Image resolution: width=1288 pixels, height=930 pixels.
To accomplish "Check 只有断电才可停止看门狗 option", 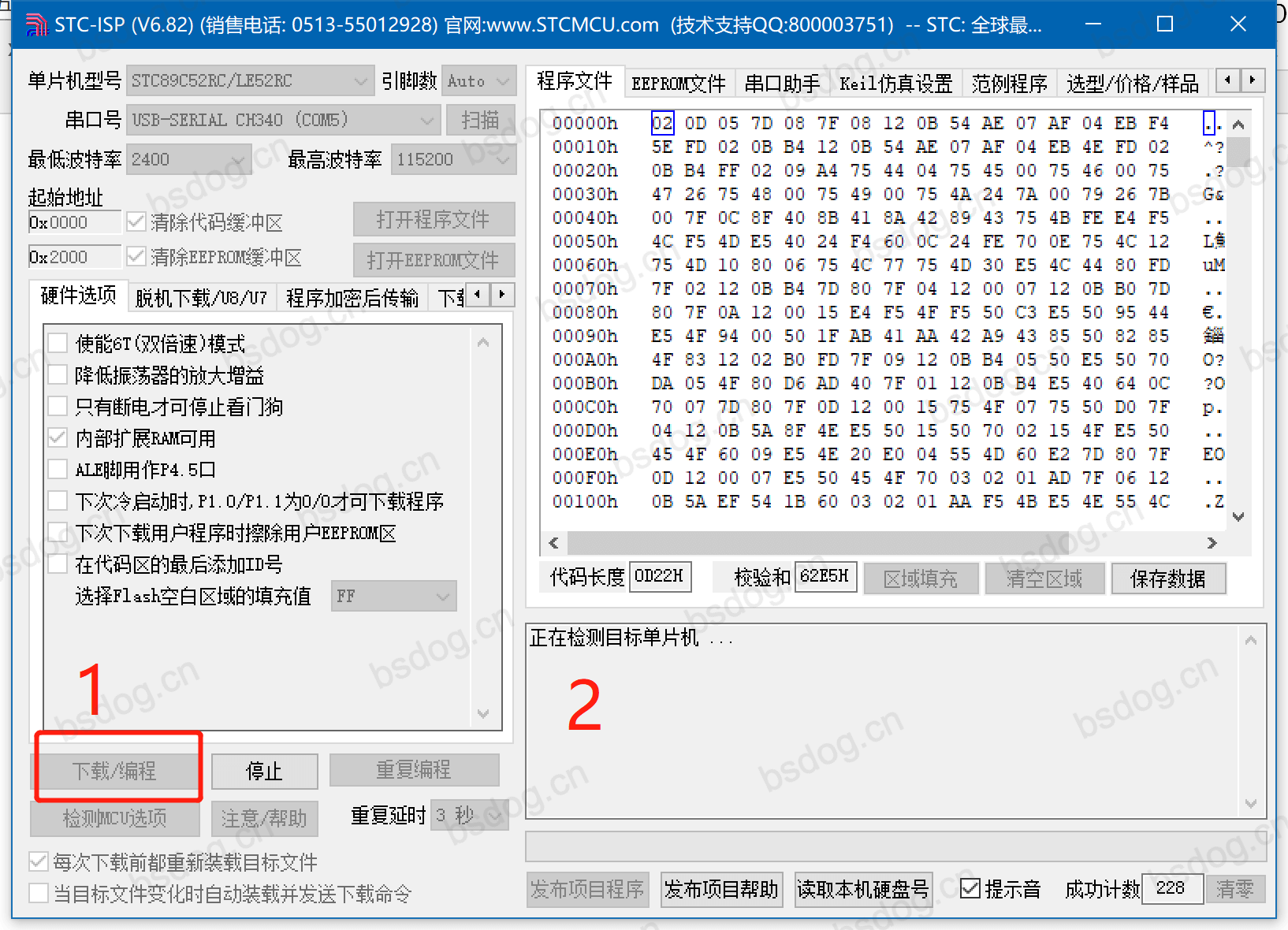I will click(58, 407).
